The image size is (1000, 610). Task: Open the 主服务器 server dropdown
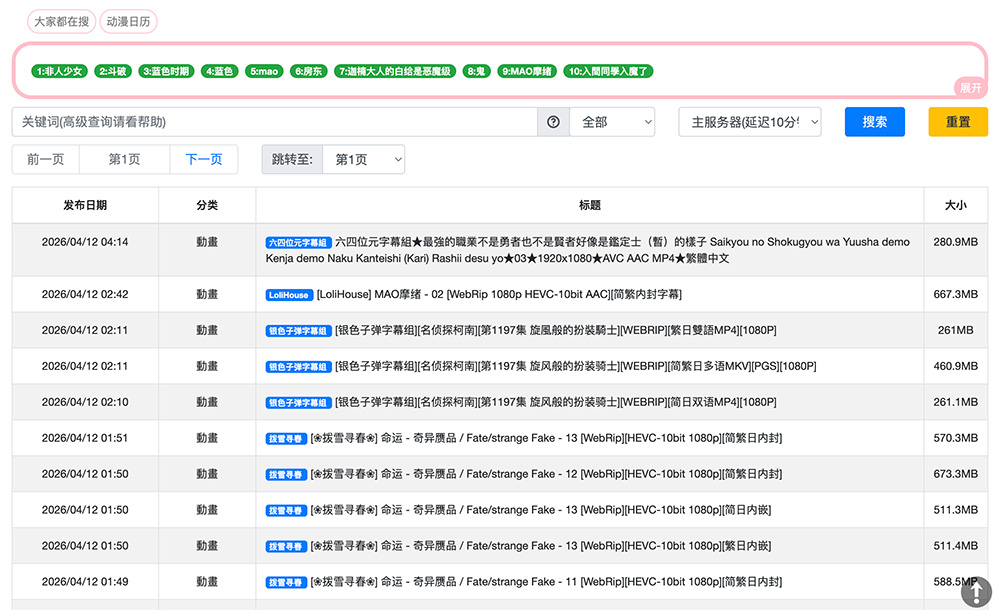coord(750,122)
